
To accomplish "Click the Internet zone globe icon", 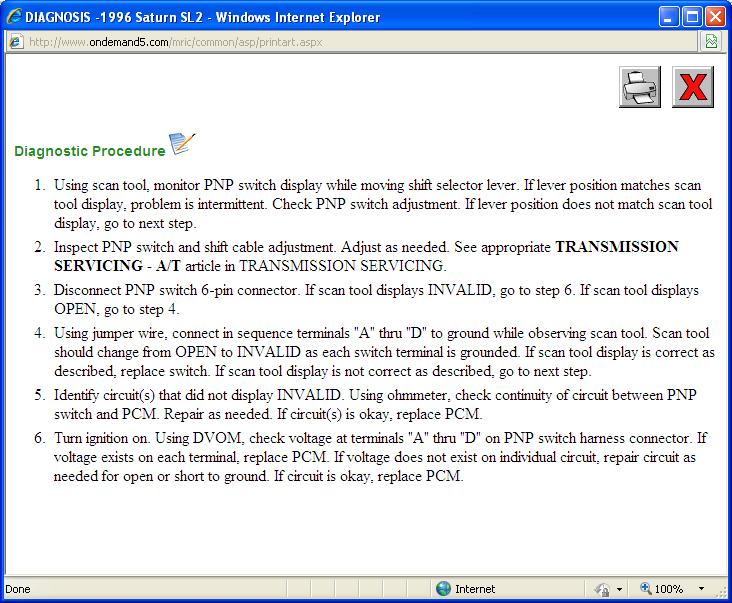I will tap(443, 589).
